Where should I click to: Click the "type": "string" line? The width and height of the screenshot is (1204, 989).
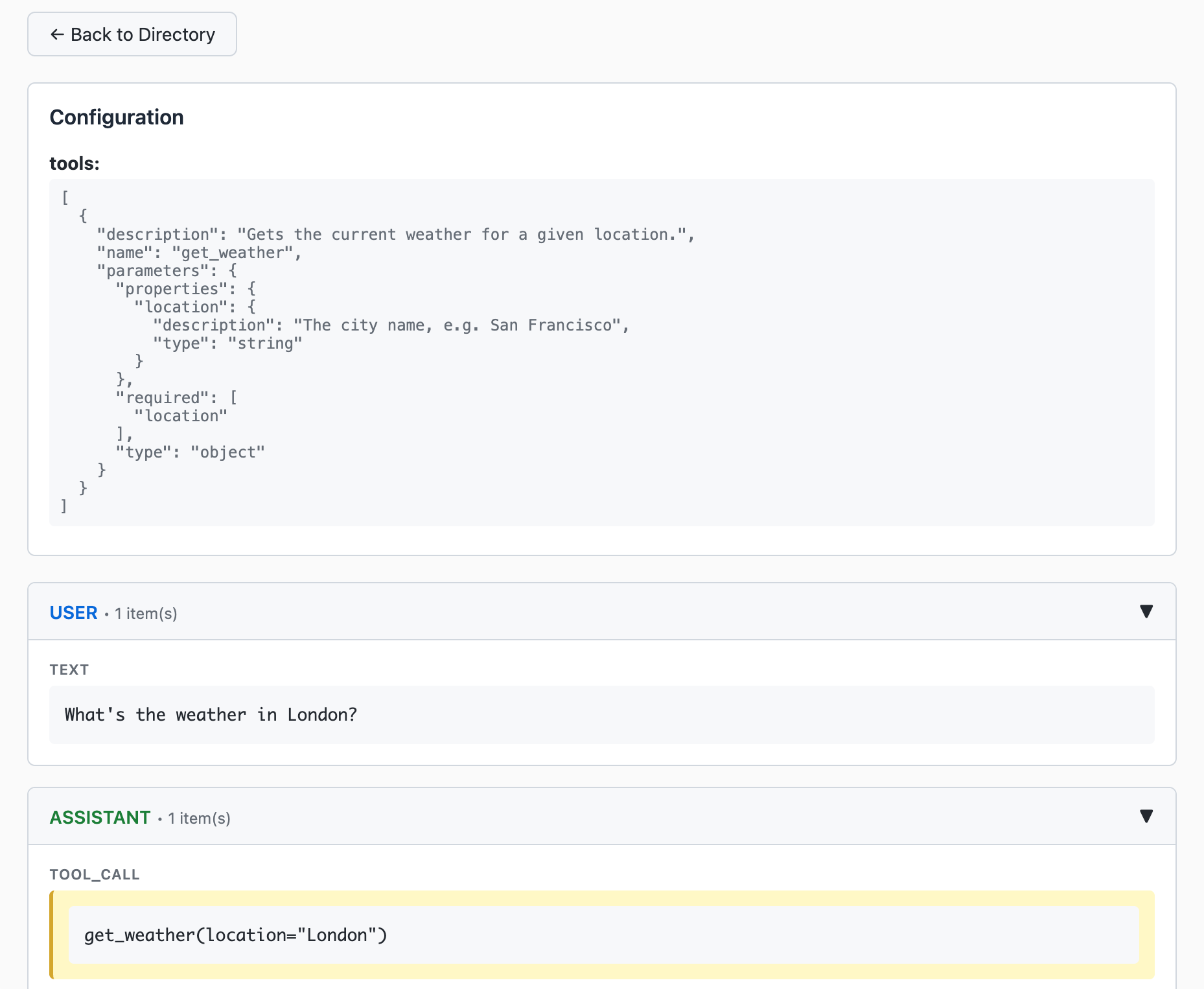click(227, 343)
